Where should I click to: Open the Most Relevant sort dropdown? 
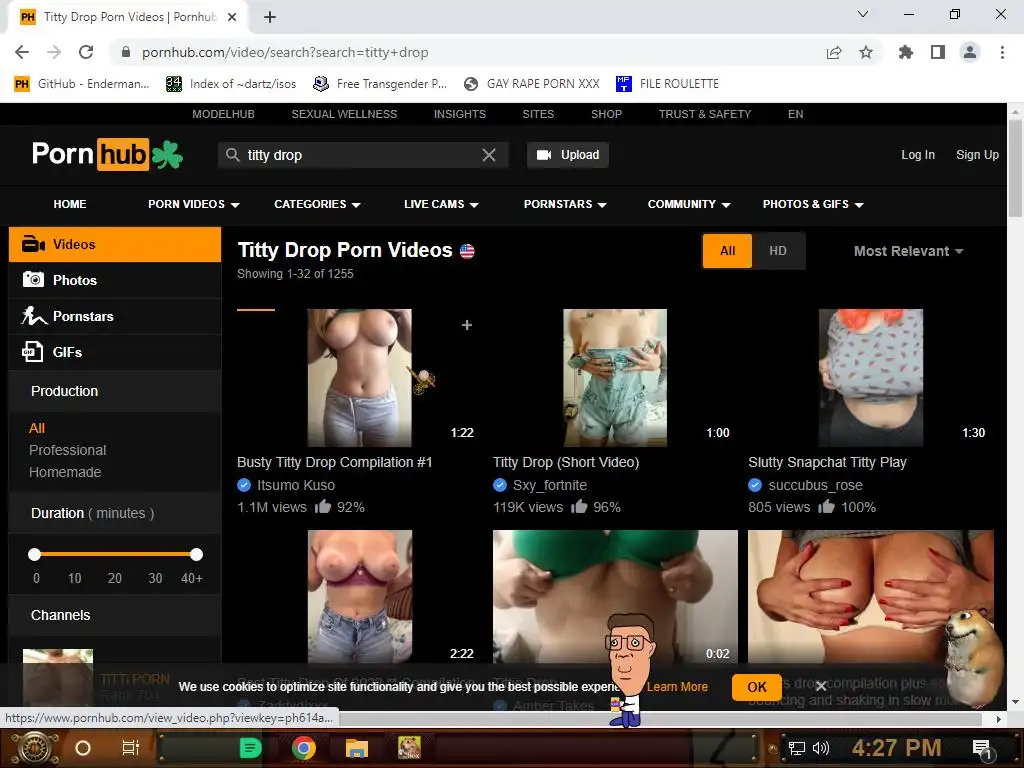pyautogui.click(x=908, y=251)
